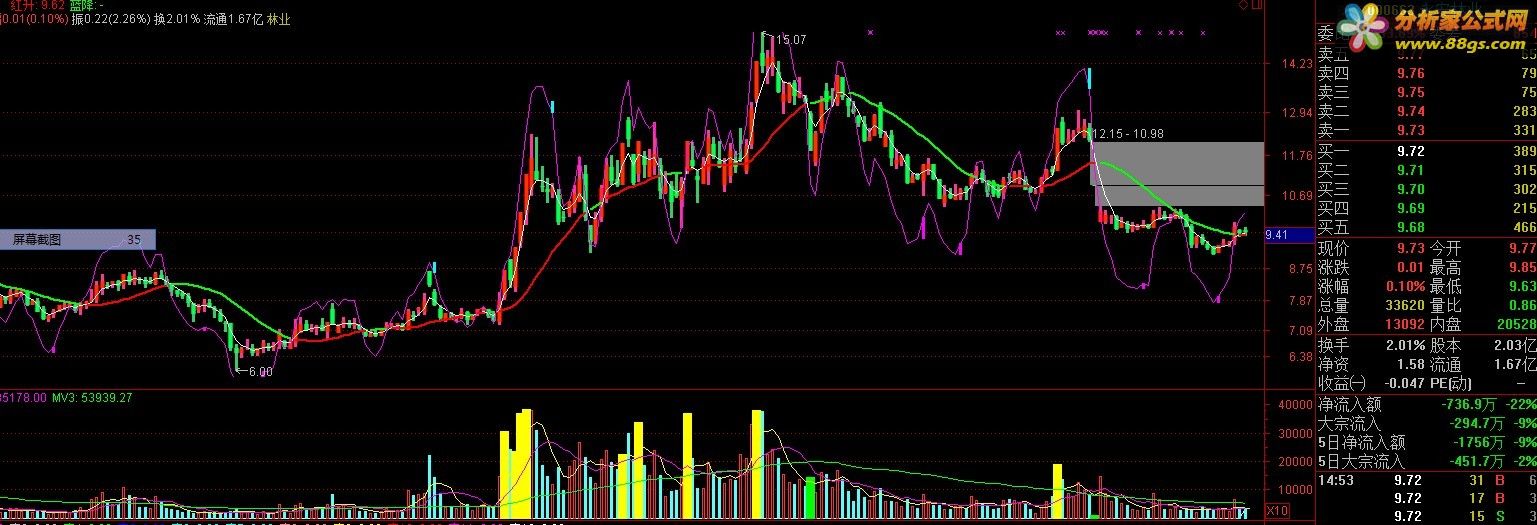This screenshot has height=525, width=1537.
Task: Click the blue 9.41 price axis tag
Action: pos(1289,235)
